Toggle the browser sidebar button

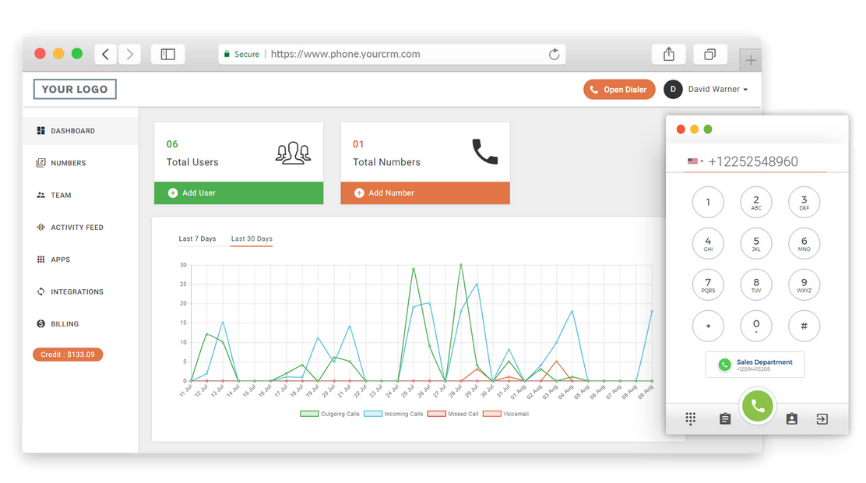point(168,54)
